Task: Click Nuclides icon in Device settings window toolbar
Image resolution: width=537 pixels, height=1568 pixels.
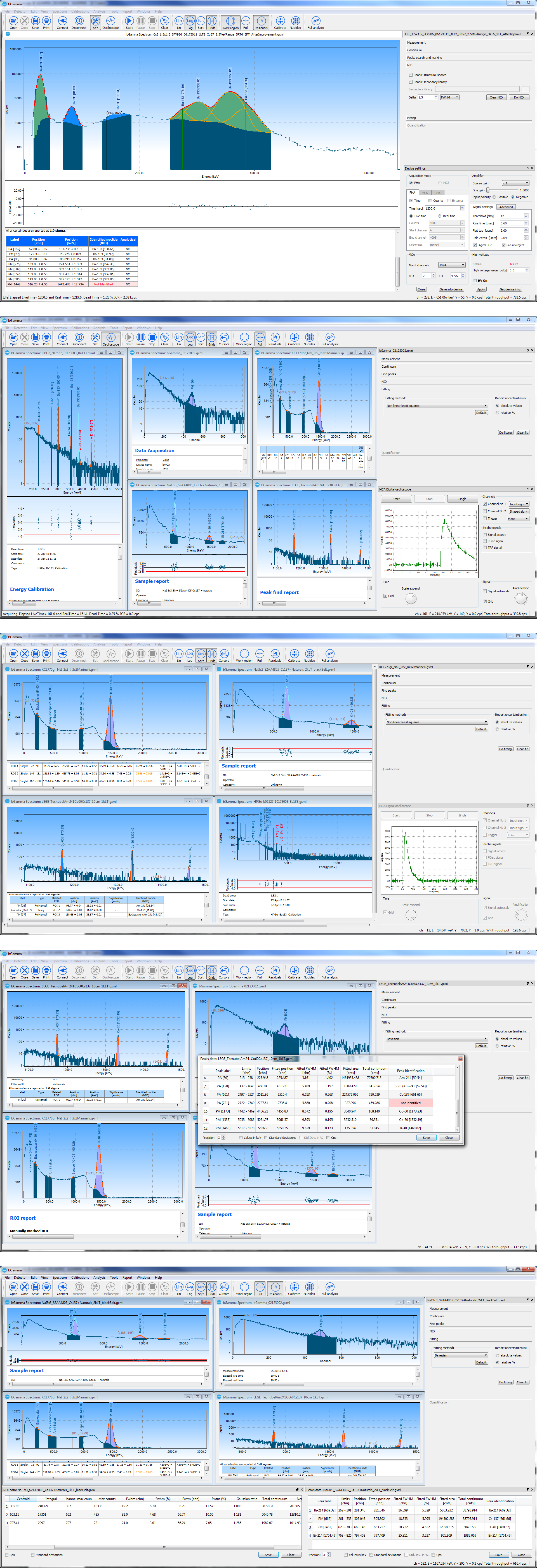Action: 295,22
